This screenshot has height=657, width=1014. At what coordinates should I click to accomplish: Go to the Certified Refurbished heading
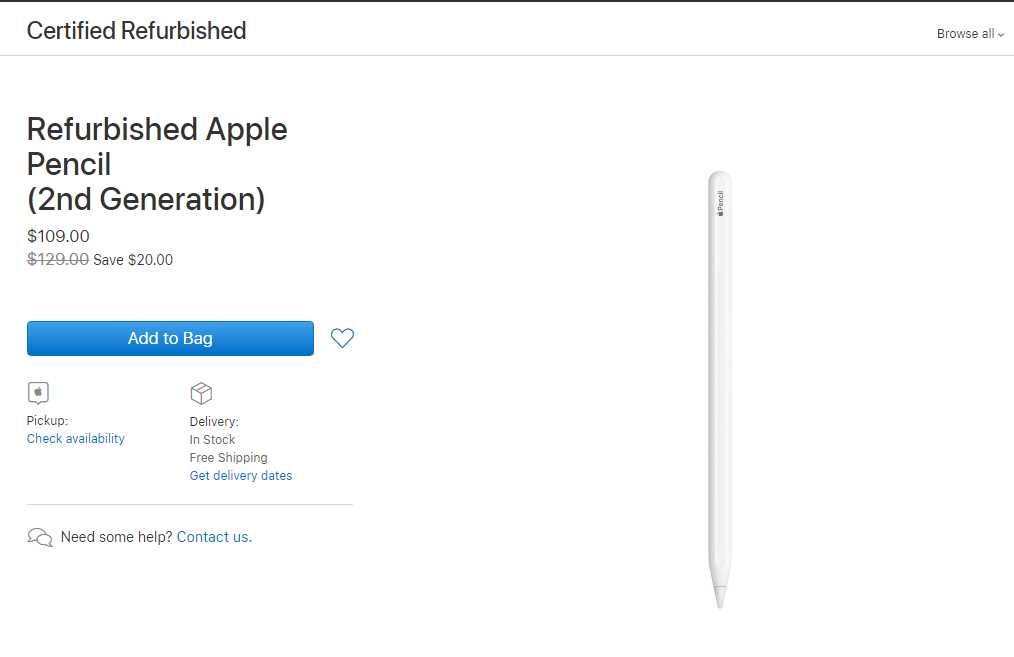click(136, 30)
